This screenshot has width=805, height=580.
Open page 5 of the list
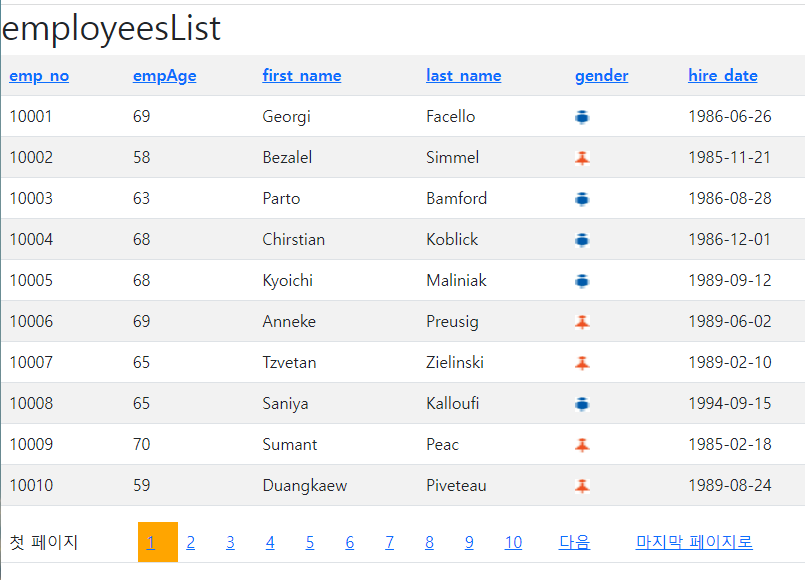point(310,542)
